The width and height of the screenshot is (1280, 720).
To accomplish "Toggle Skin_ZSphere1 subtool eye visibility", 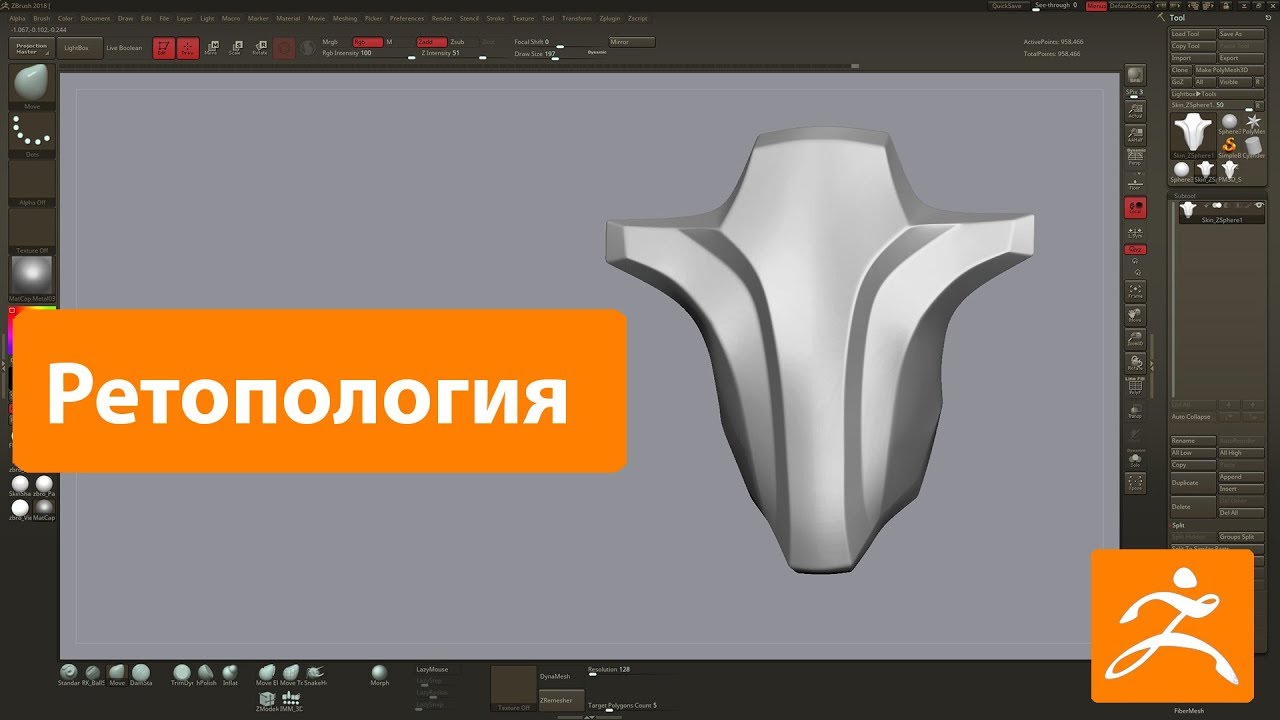I will (x=1258, y=205).
